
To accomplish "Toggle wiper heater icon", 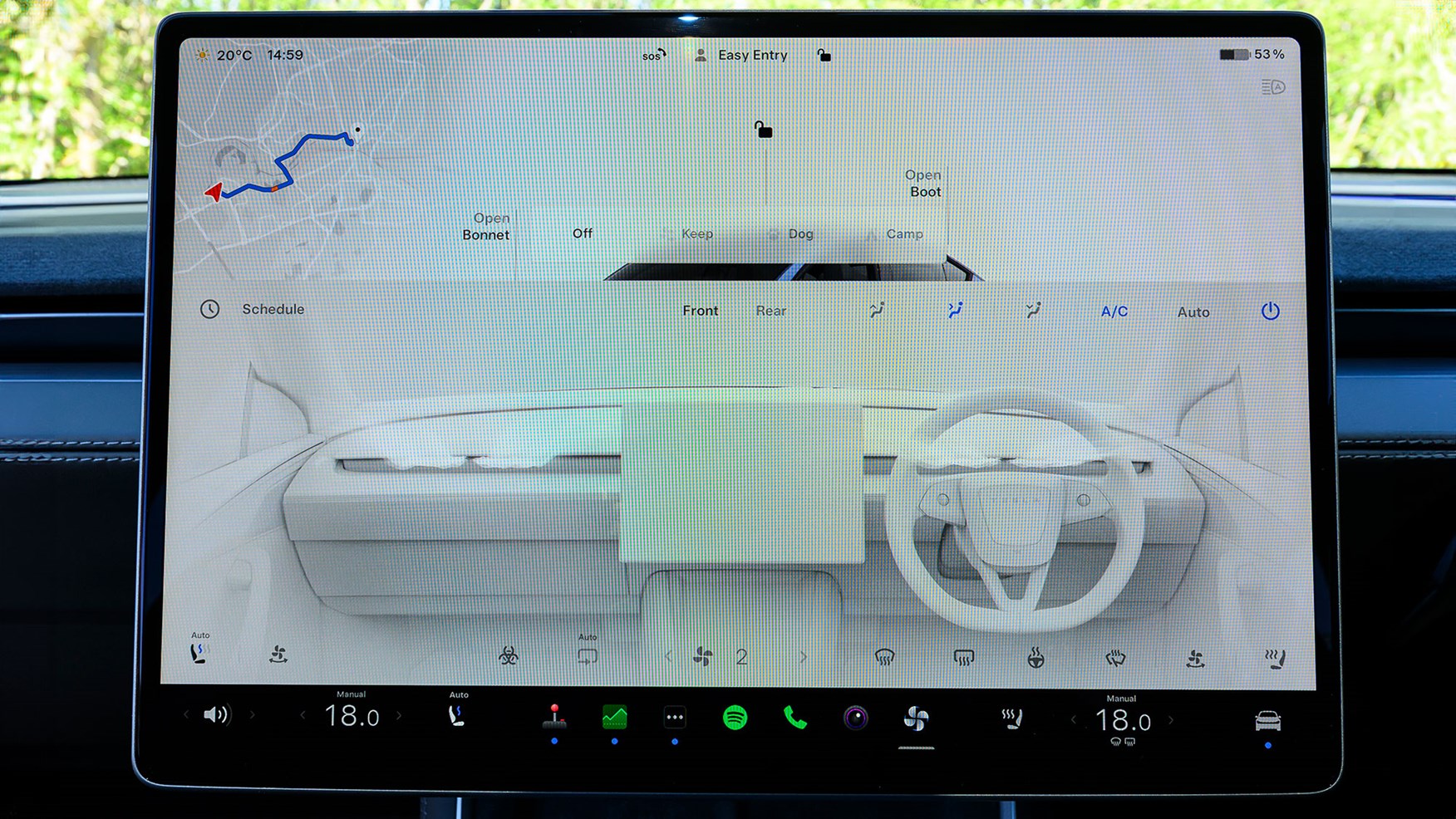I will click(1115, 659).
